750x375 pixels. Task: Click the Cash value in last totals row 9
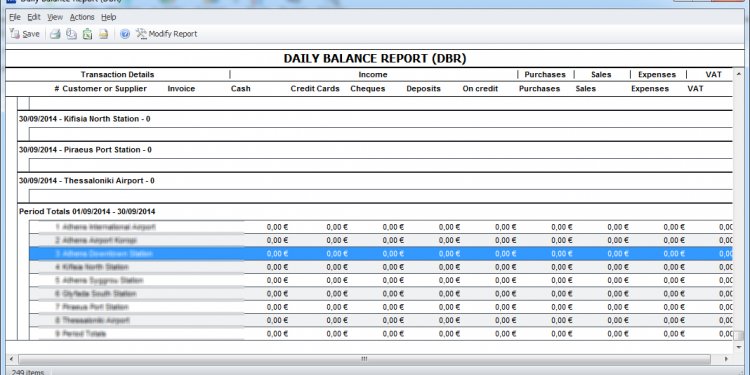(x=277, y=334)
